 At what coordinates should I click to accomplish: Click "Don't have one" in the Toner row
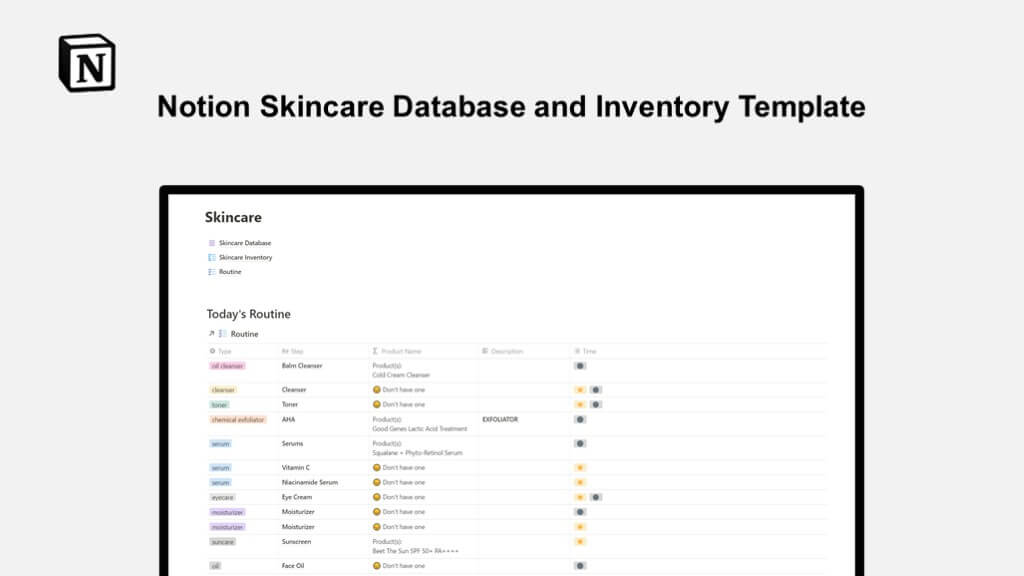click(404, 404)
